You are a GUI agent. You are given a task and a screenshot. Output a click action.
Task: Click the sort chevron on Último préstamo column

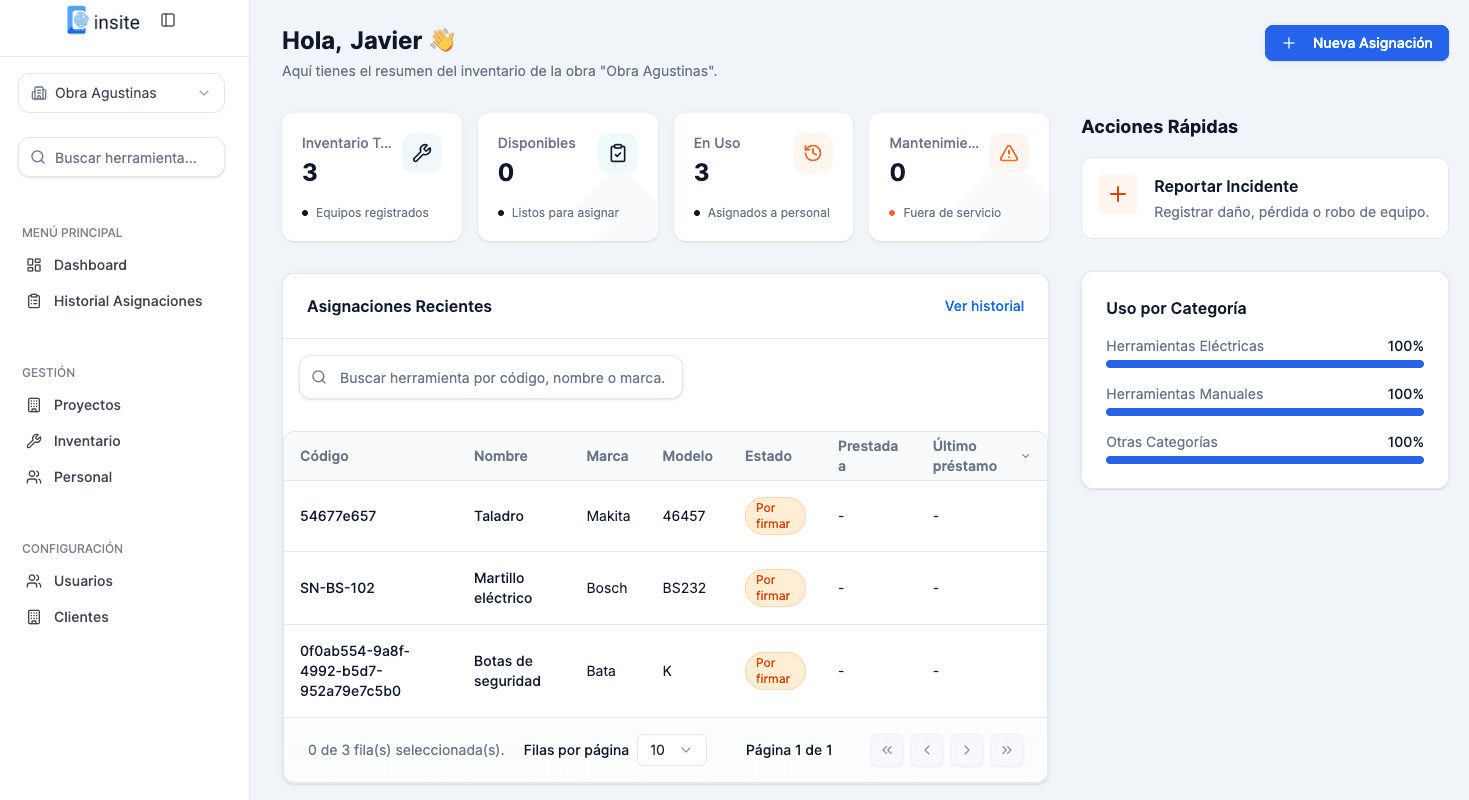pyautogui.click(x=1025, y=455)
